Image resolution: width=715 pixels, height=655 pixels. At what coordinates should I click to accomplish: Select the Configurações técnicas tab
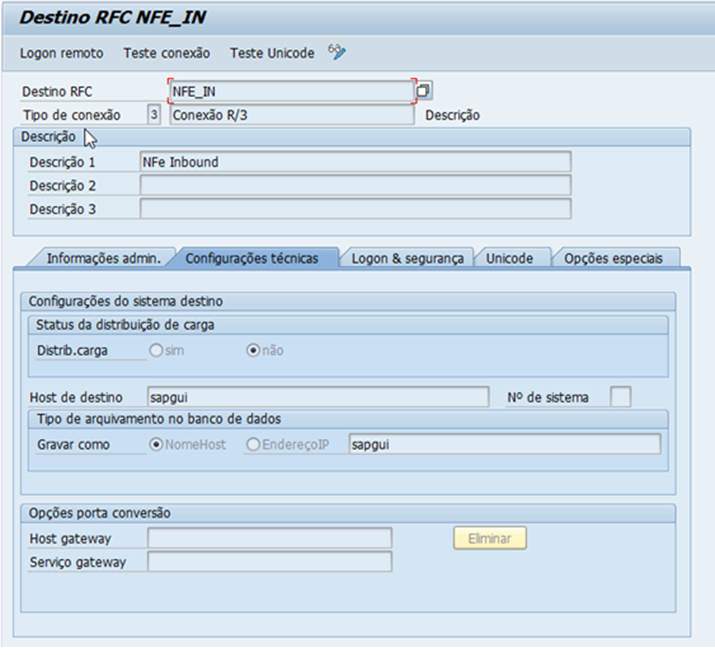coord(252,258)
